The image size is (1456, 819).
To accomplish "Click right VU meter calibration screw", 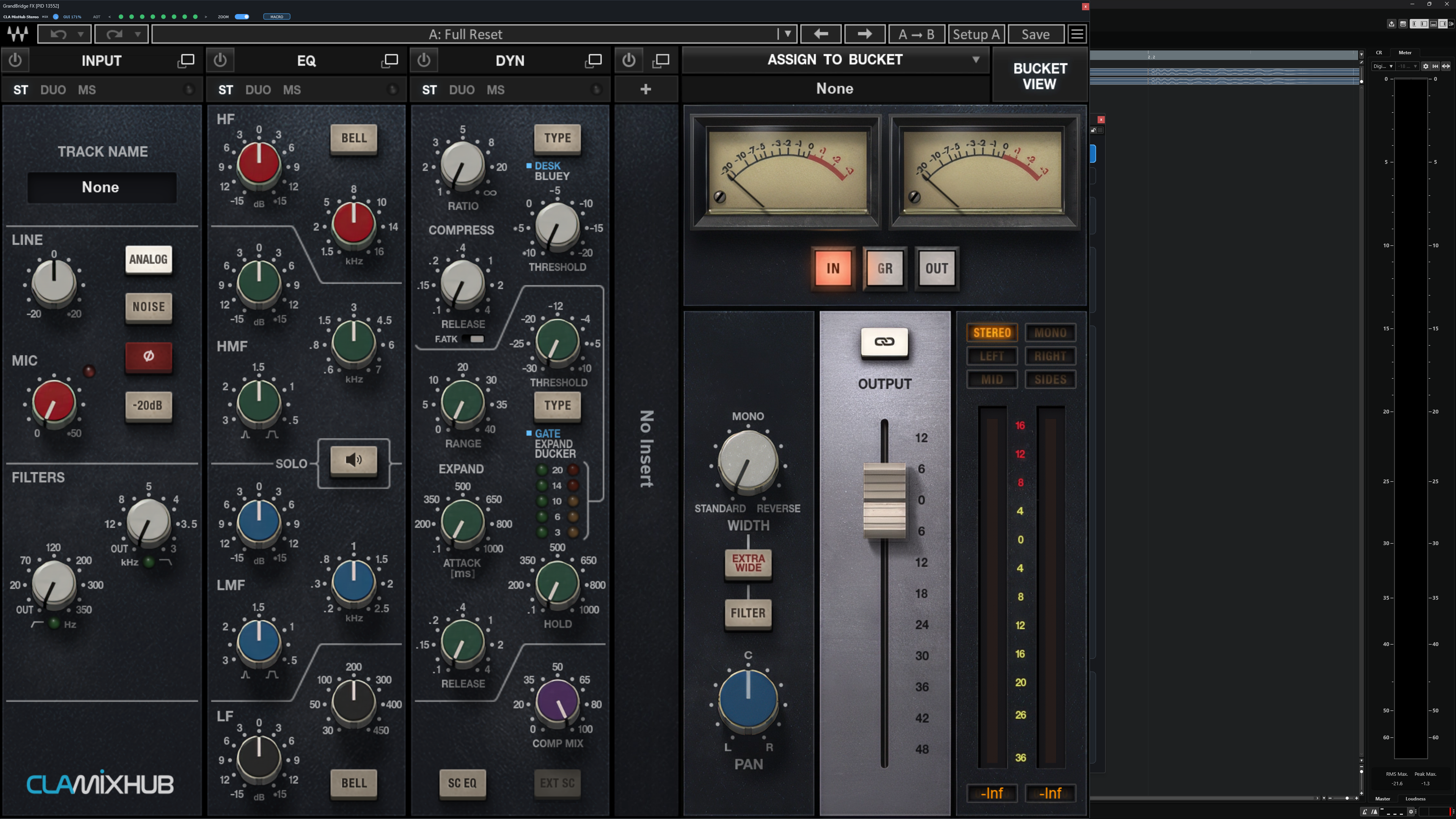I will (914, 197).
